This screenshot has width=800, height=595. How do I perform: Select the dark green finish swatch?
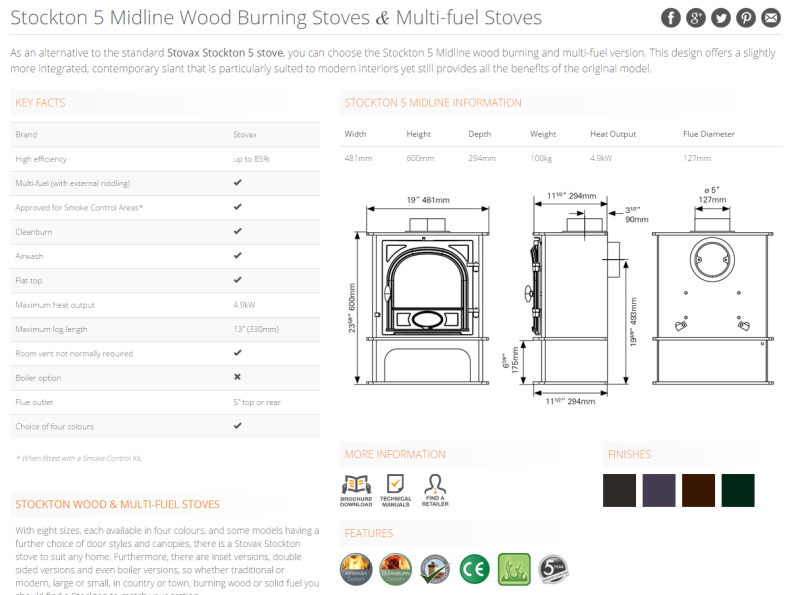click(738, 490)
